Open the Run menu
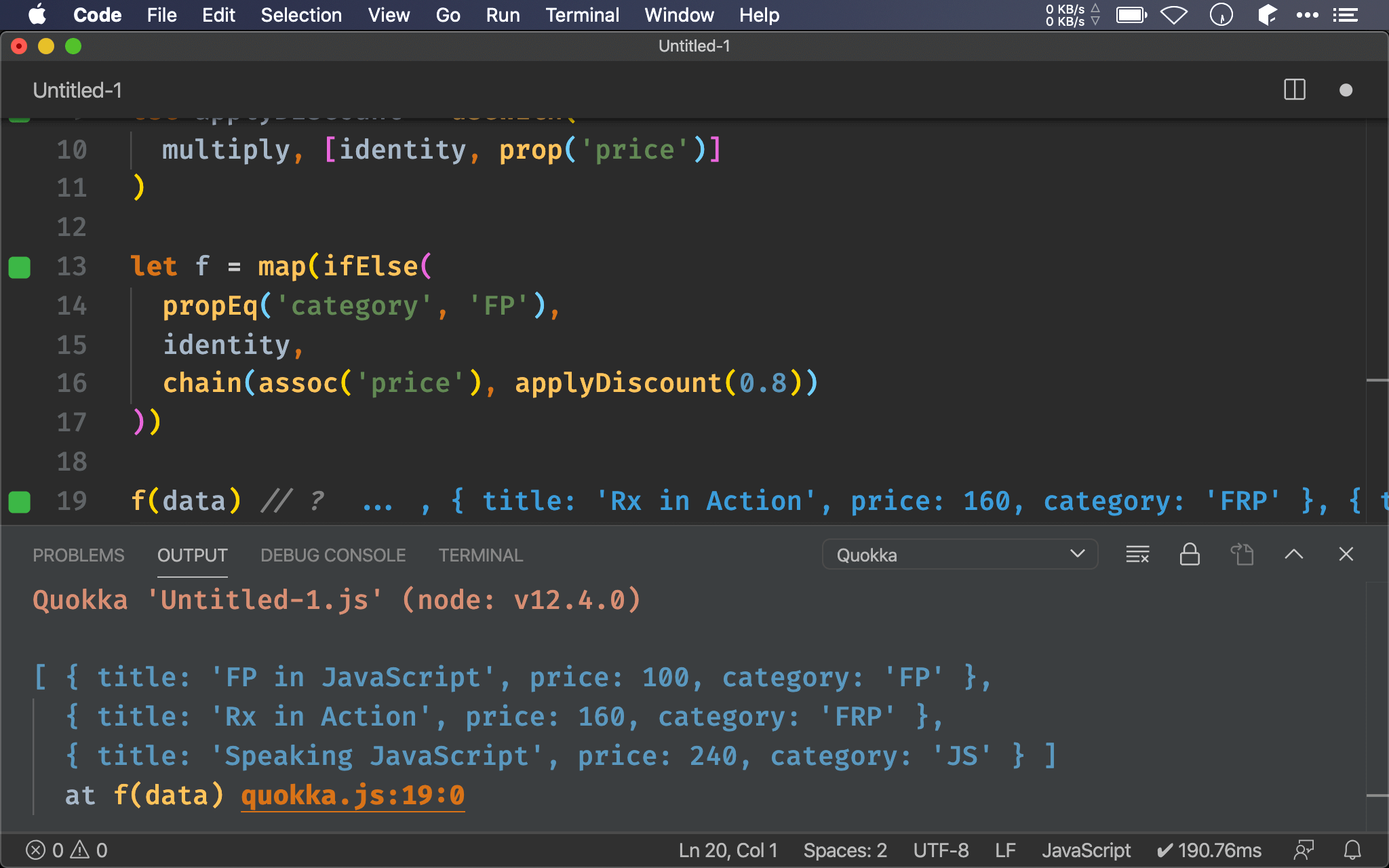Viewport: 1389px width, 868px height. point(503,15)
